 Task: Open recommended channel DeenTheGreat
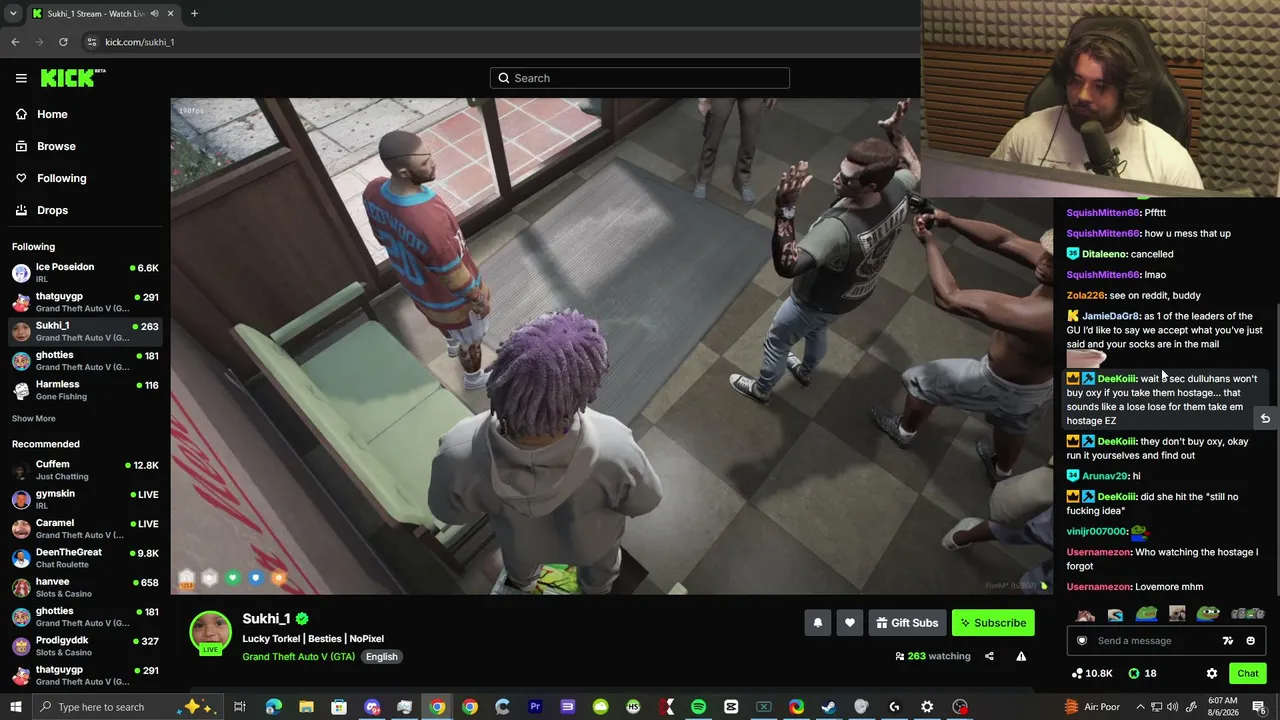tap(85, 558)
